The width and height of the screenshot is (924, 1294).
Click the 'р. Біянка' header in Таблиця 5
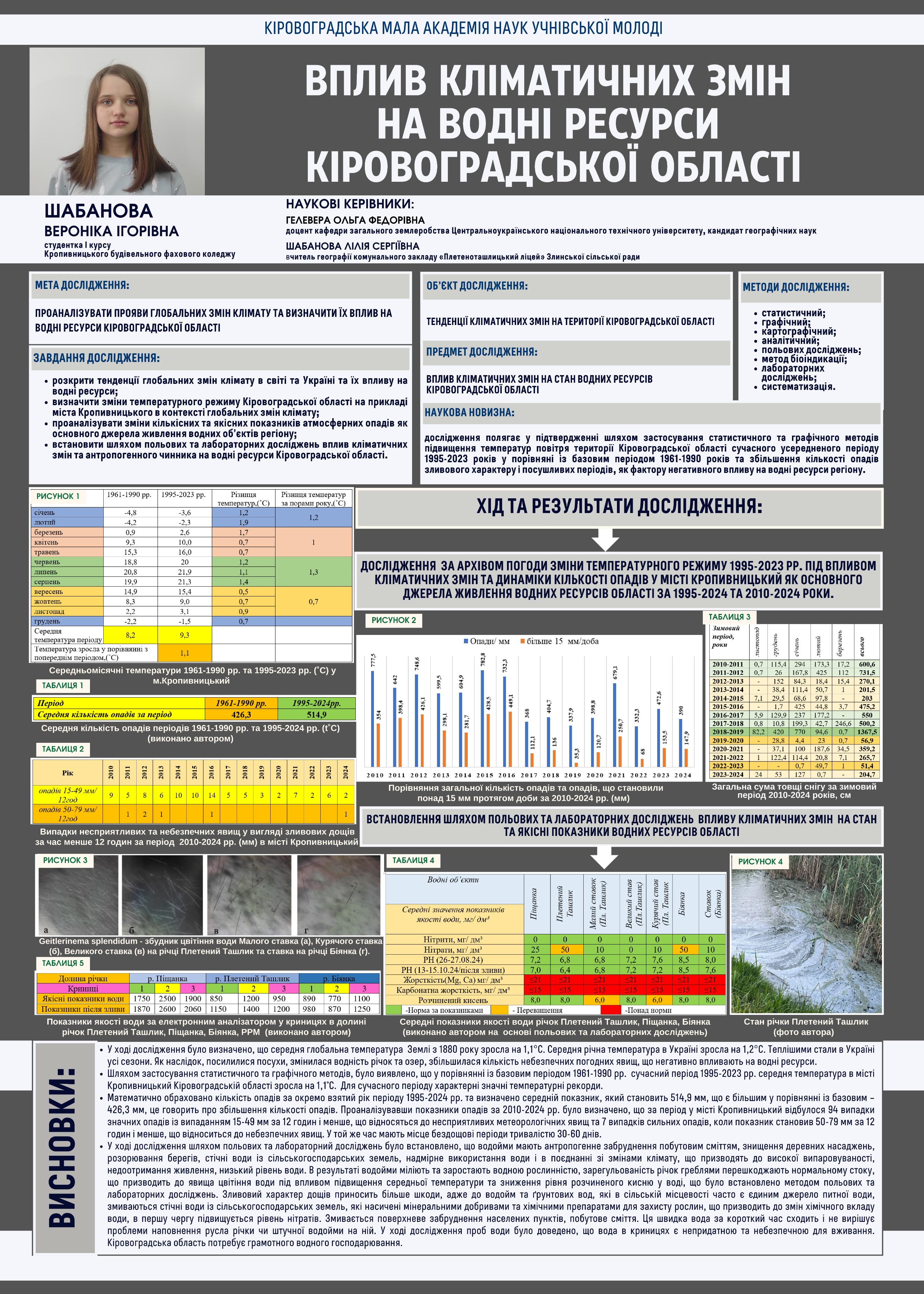[x=339, y=979]
